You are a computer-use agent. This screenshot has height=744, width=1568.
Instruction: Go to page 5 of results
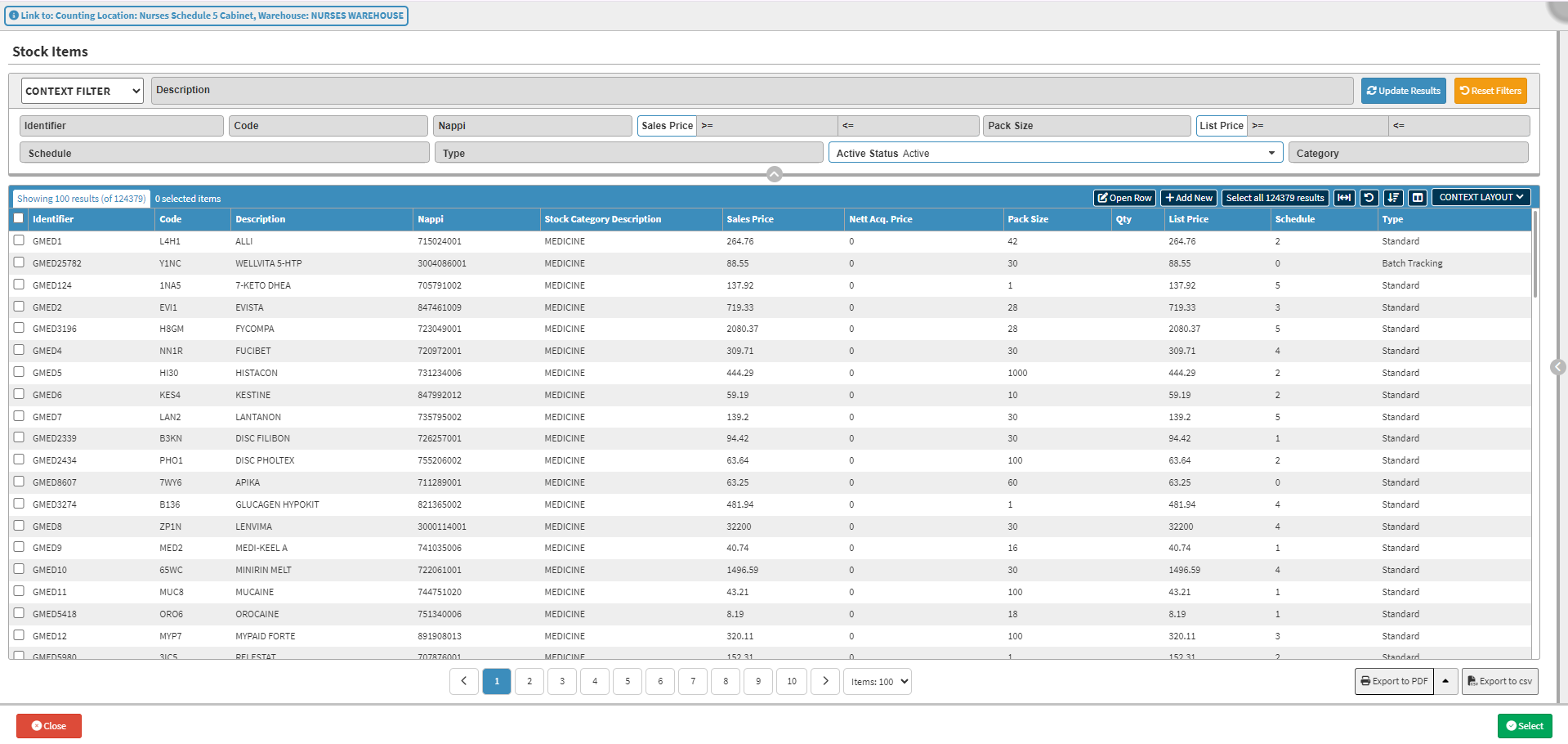(628, 681)
